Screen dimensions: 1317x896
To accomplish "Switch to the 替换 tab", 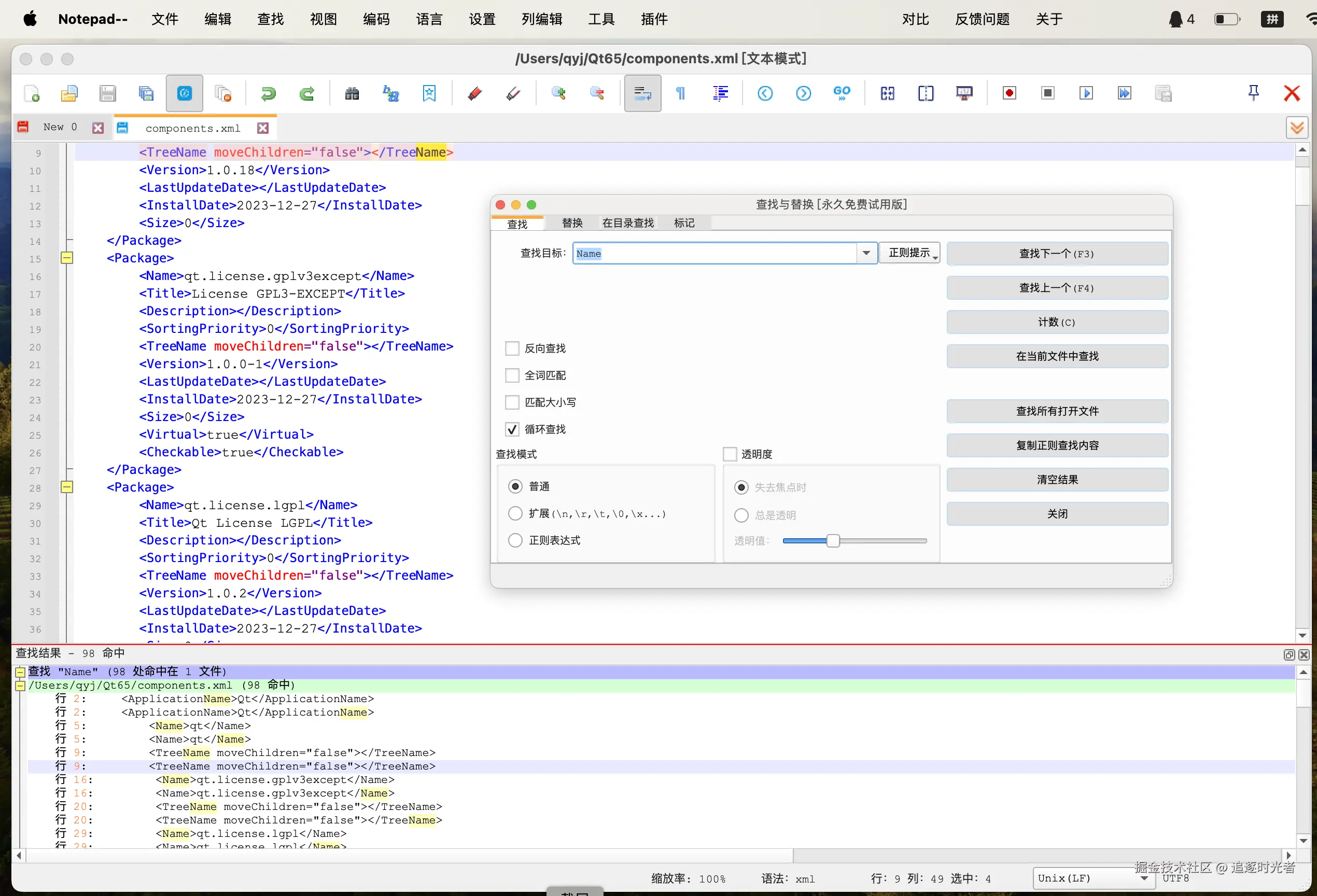I will point(572,223).
